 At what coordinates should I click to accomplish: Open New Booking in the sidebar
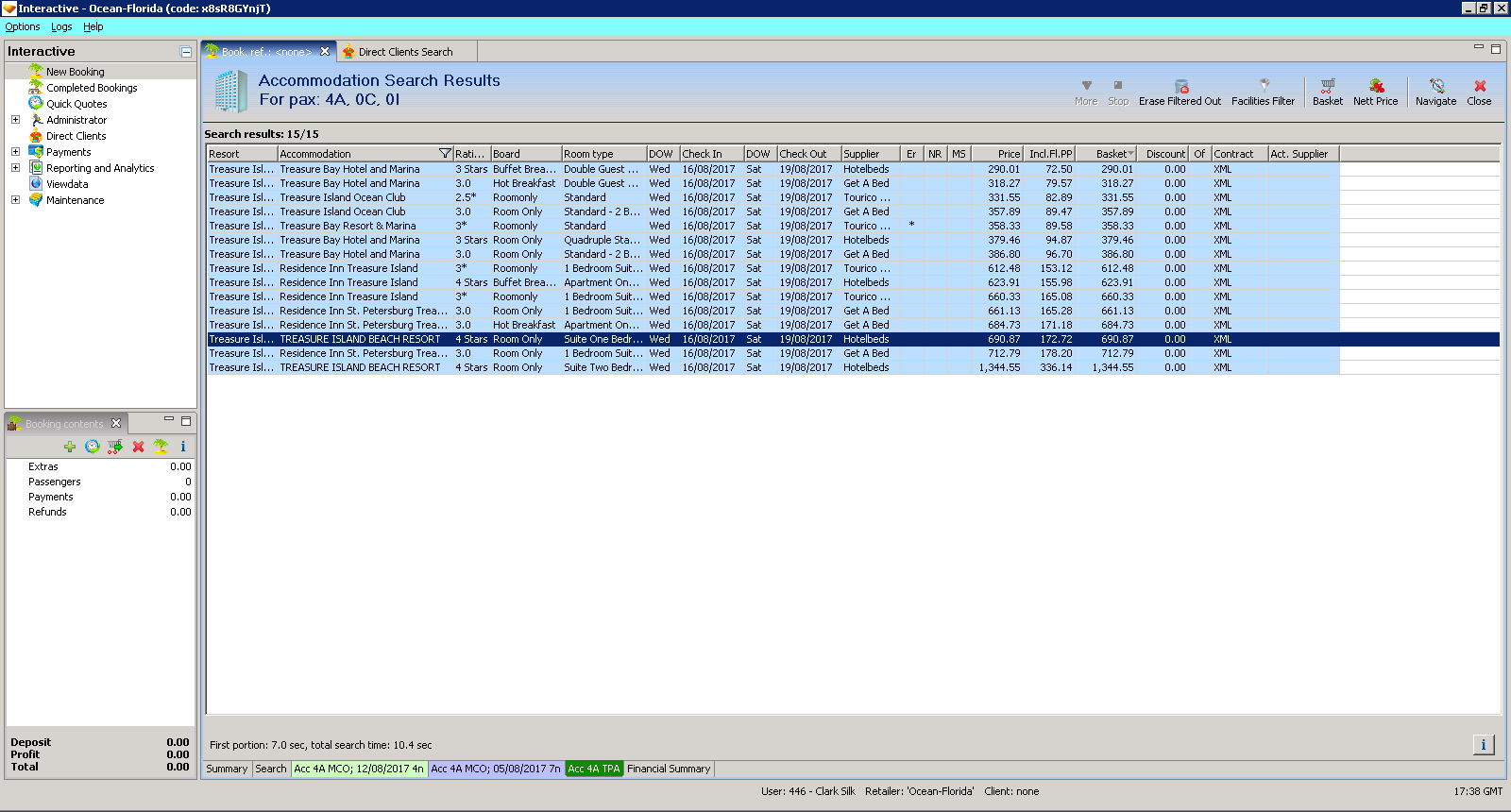(x=76, y=72)
